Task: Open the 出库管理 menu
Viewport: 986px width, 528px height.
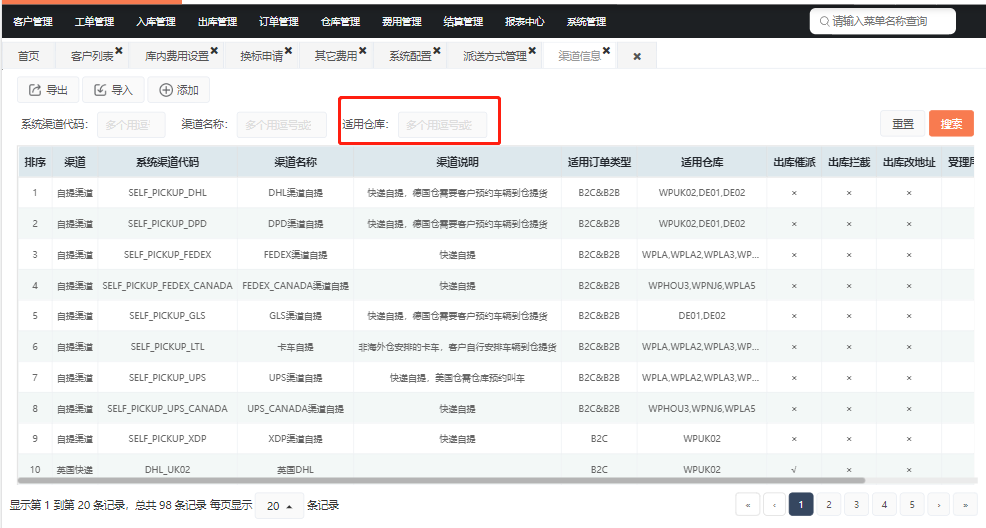Action: pyautogui.click(x=218, y=21)
